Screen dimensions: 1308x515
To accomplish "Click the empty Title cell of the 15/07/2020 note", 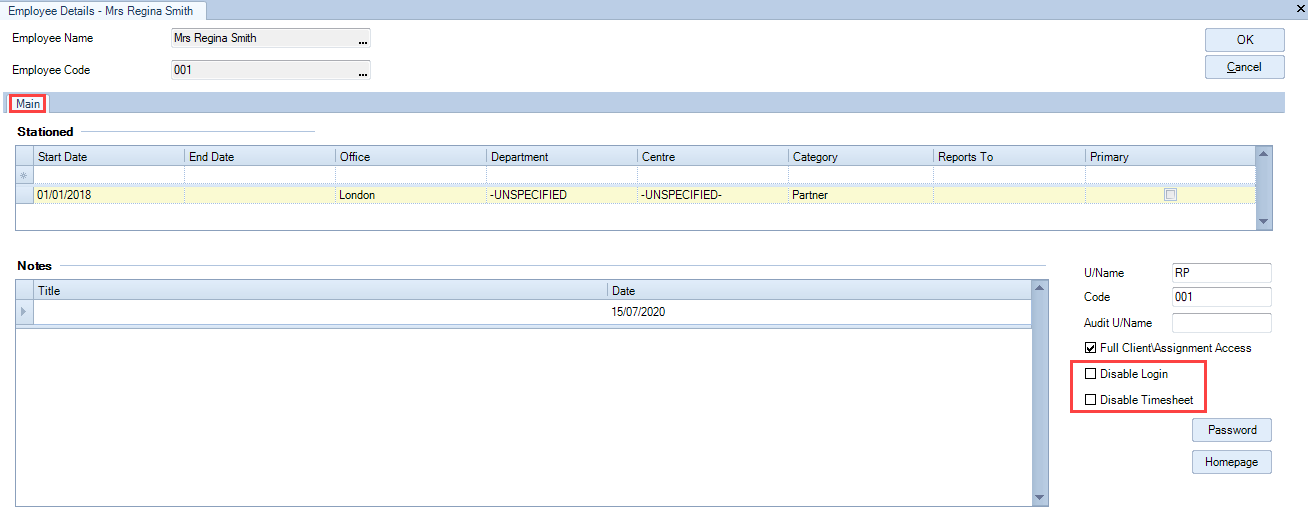I will click(321, 312).
